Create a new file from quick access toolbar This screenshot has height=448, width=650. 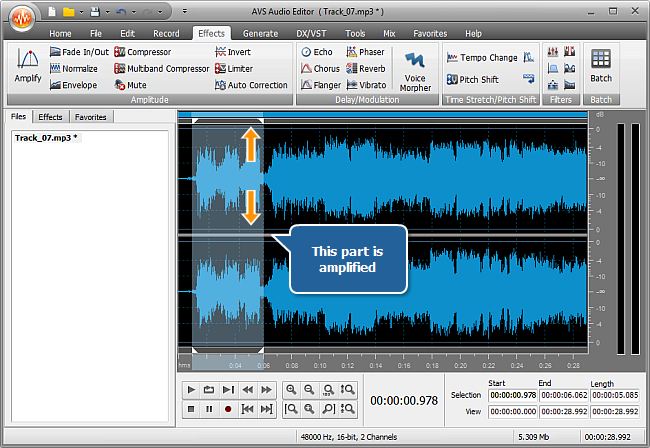[52, 12]
